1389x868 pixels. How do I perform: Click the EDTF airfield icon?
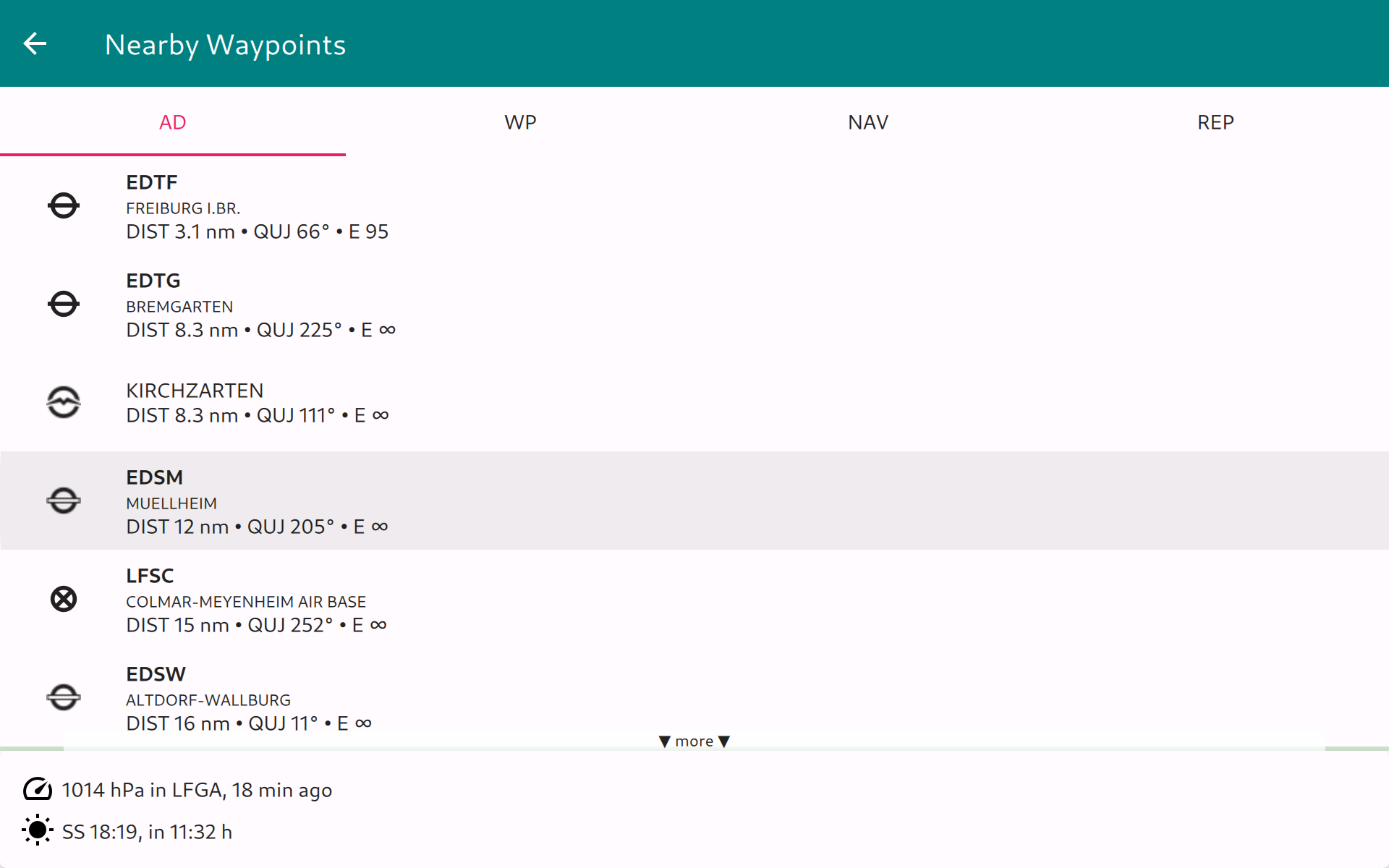64,205
